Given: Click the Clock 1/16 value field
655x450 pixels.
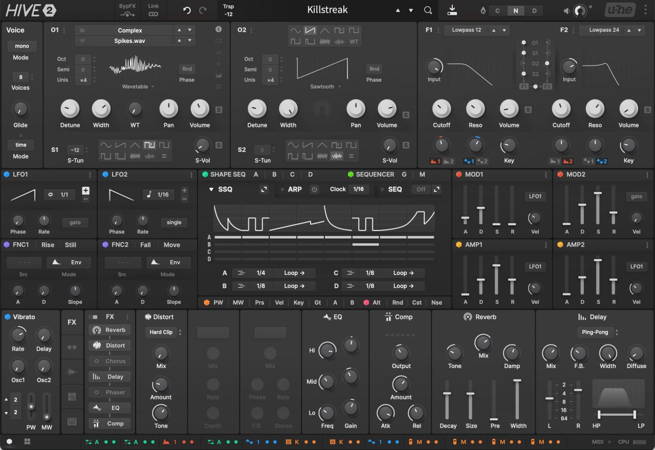Looking at the screenshot, I should 358,188.
